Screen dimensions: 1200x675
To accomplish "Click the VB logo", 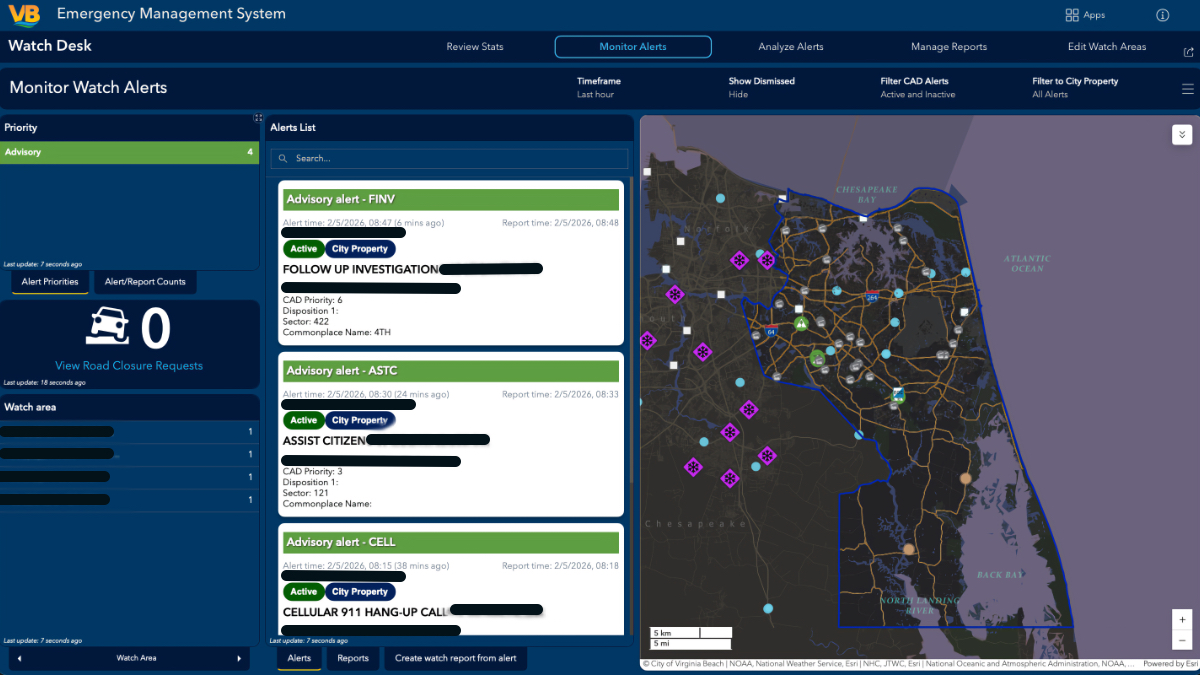I will point(25,14).
